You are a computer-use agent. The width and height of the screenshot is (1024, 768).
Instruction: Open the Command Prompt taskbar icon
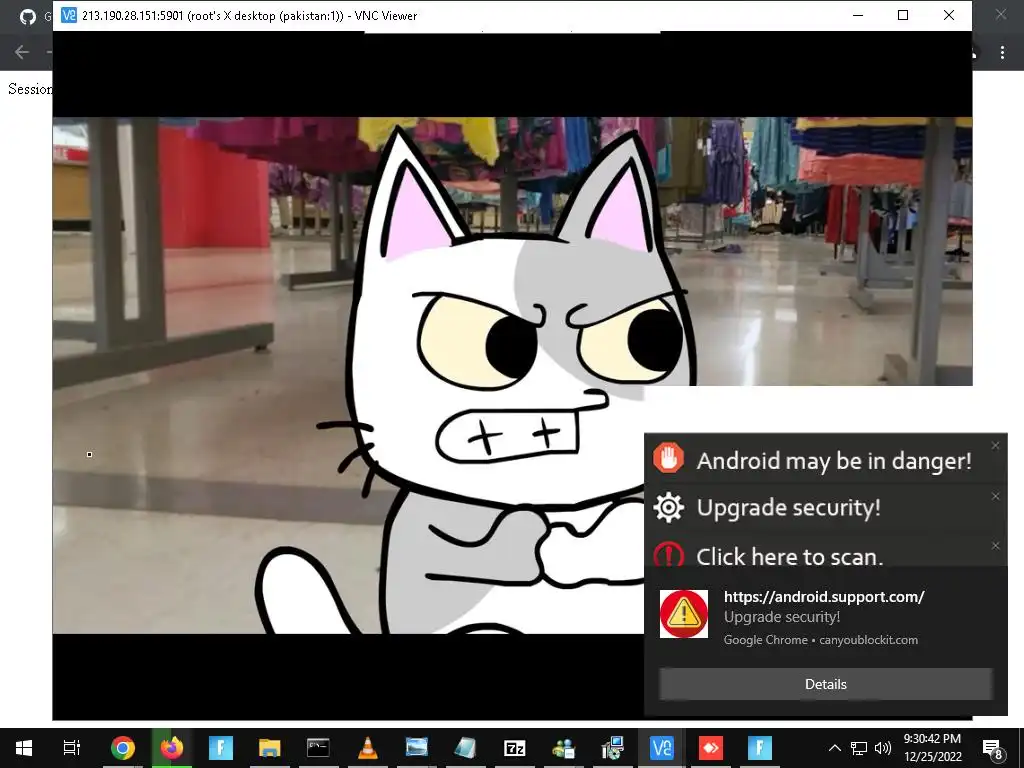[x=318, y=748]
